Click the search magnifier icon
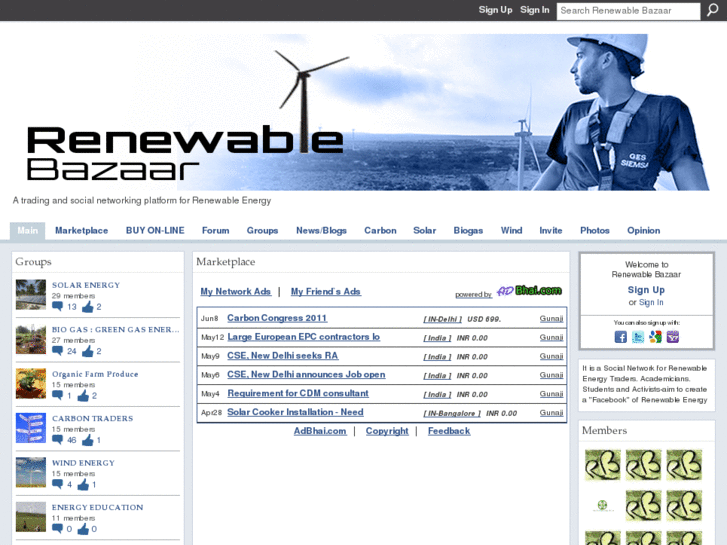The image size is (727, 545). (x=713, y=11)
